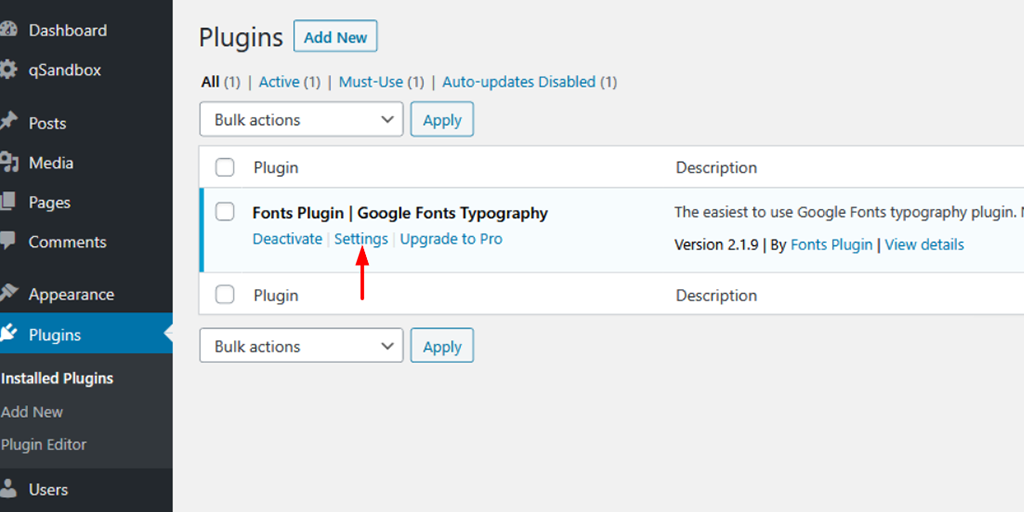Click Plugin column header at top
This screenshot has width=1024, height=512.
pos(276,168)
